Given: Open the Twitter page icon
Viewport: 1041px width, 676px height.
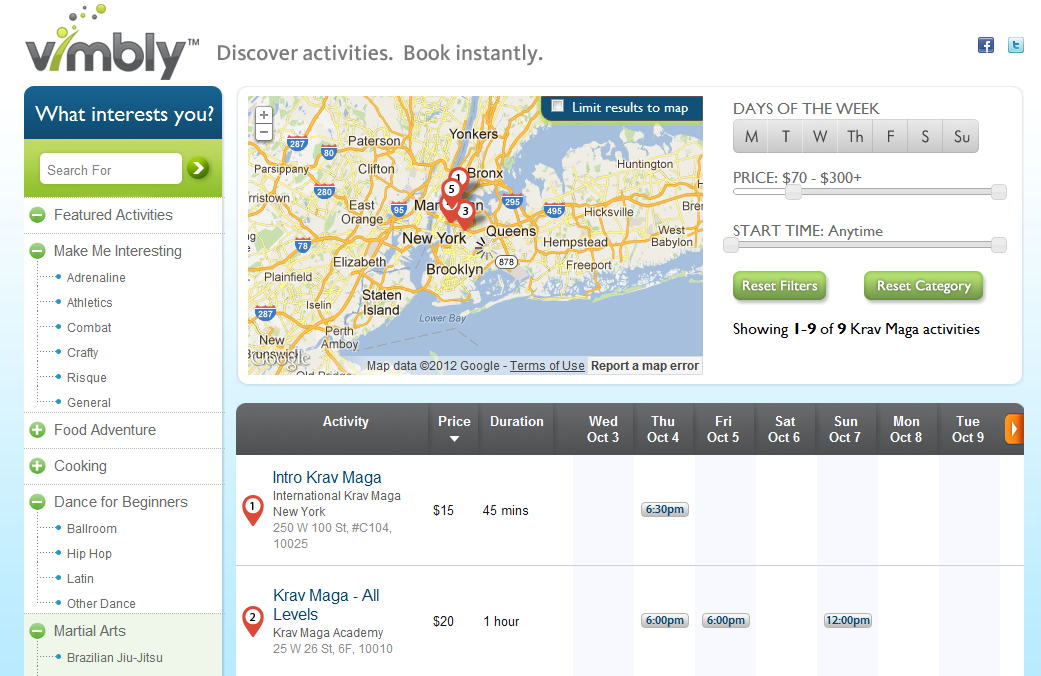Looking at the screenshot, I should [1016, 45].
